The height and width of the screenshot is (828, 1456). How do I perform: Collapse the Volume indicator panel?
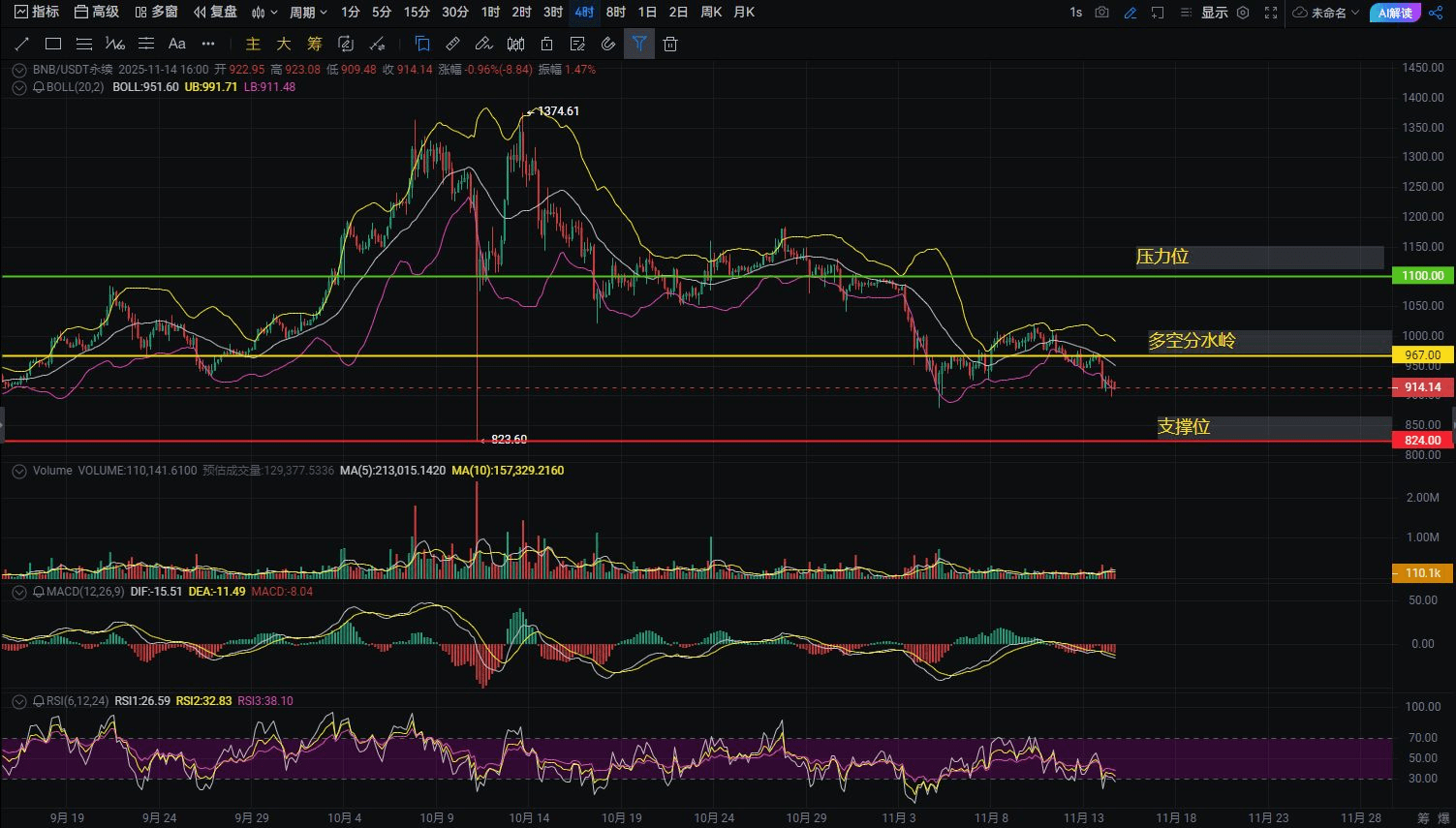pos(18,471)
